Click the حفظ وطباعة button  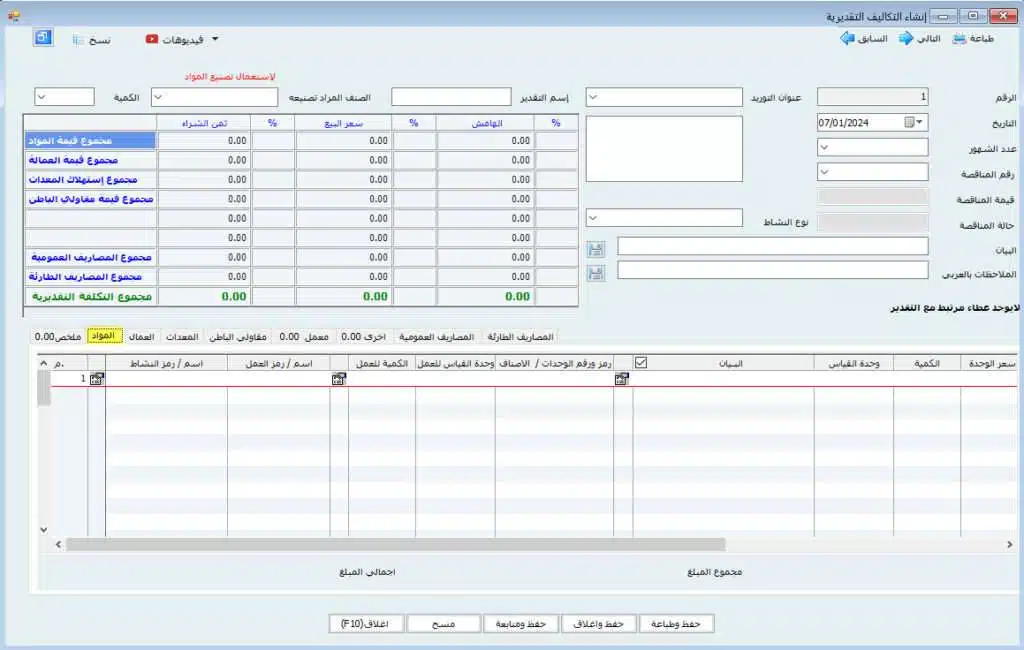[677, 624]
